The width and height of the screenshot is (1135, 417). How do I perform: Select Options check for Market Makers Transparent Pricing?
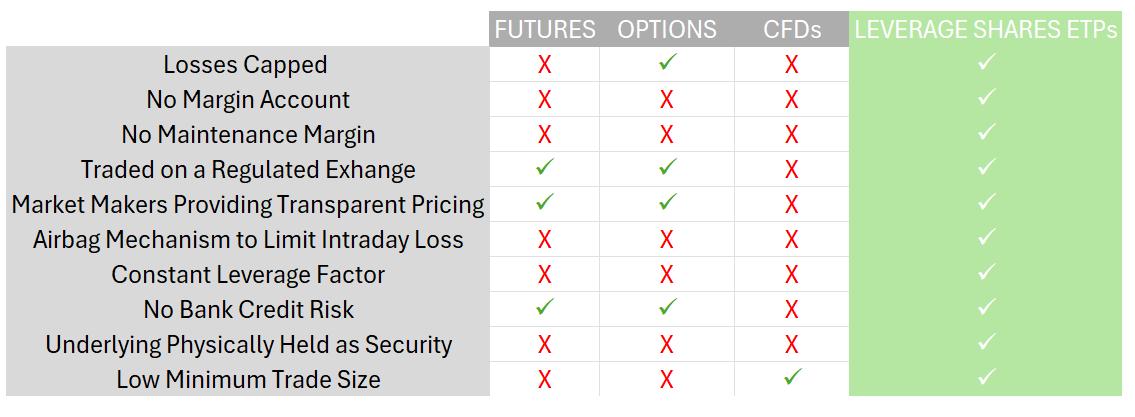pyautogui.click(x=667, y=203)
